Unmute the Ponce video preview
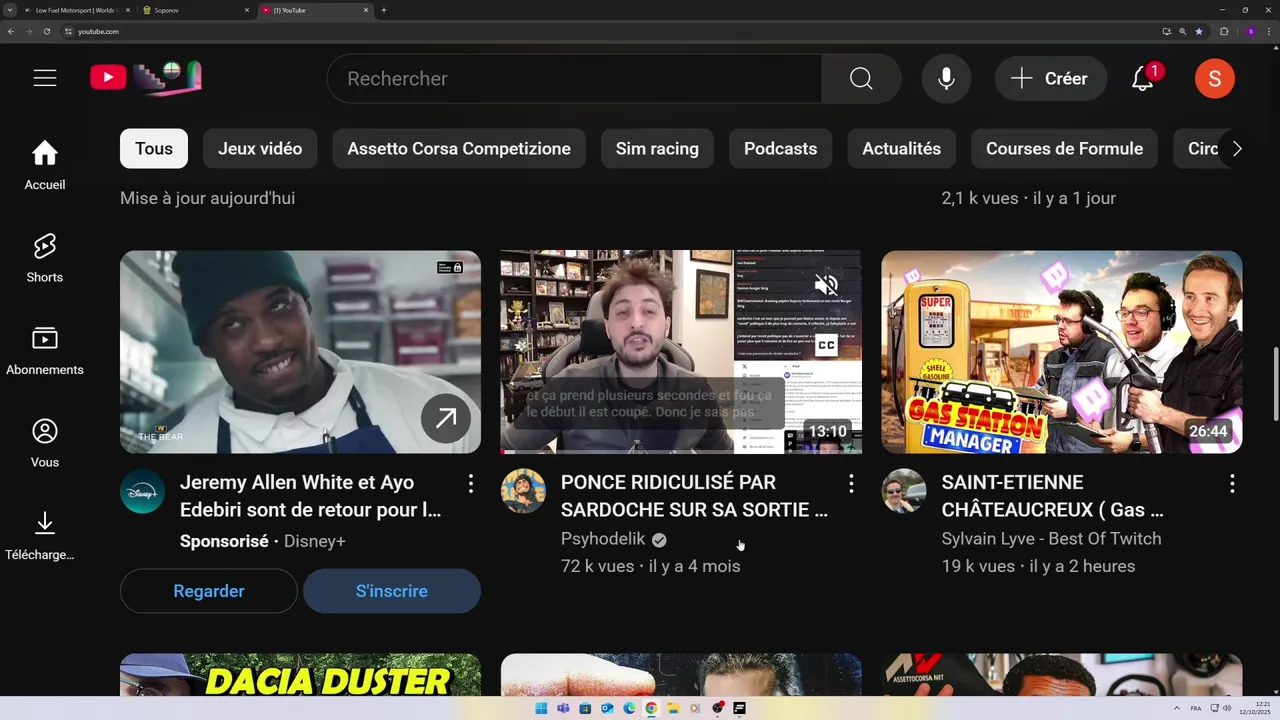Image resolution: width=1280 pixels, height=720 pixels. [x=826, y=284]
